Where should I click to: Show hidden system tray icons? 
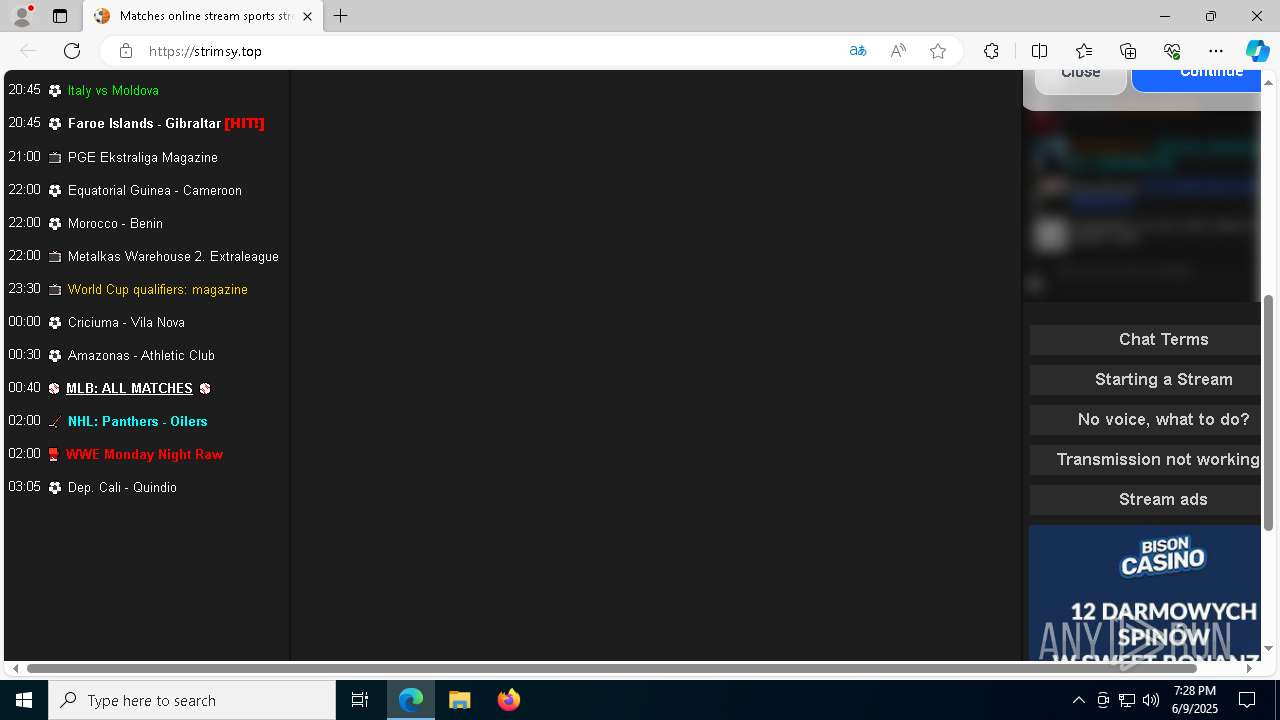click(x=1078, y=700)
